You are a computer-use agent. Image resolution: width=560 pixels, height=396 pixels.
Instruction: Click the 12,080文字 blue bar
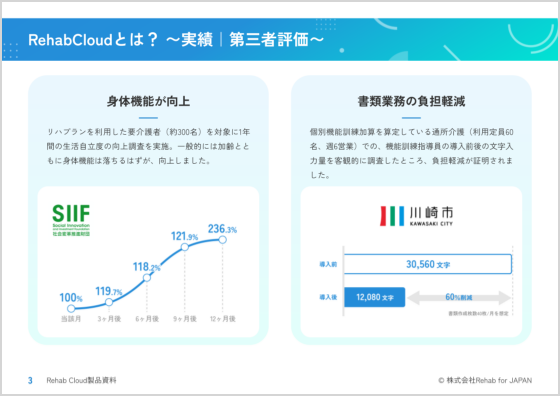pos(374,297)
